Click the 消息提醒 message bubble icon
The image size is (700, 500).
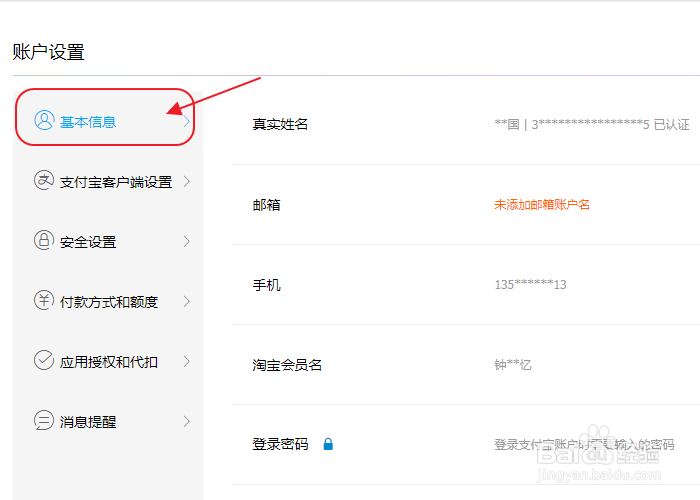pyautogui.click(x=44, y=420)
